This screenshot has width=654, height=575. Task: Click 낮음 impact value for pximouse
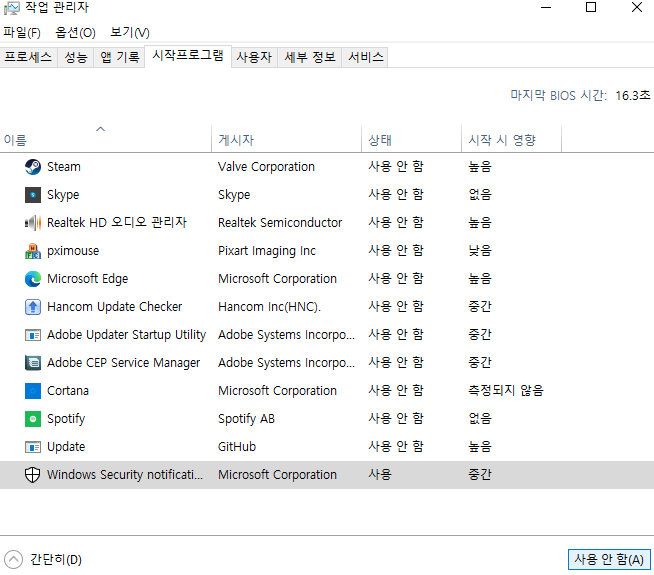pyautogui.click(x=480, y=251)
